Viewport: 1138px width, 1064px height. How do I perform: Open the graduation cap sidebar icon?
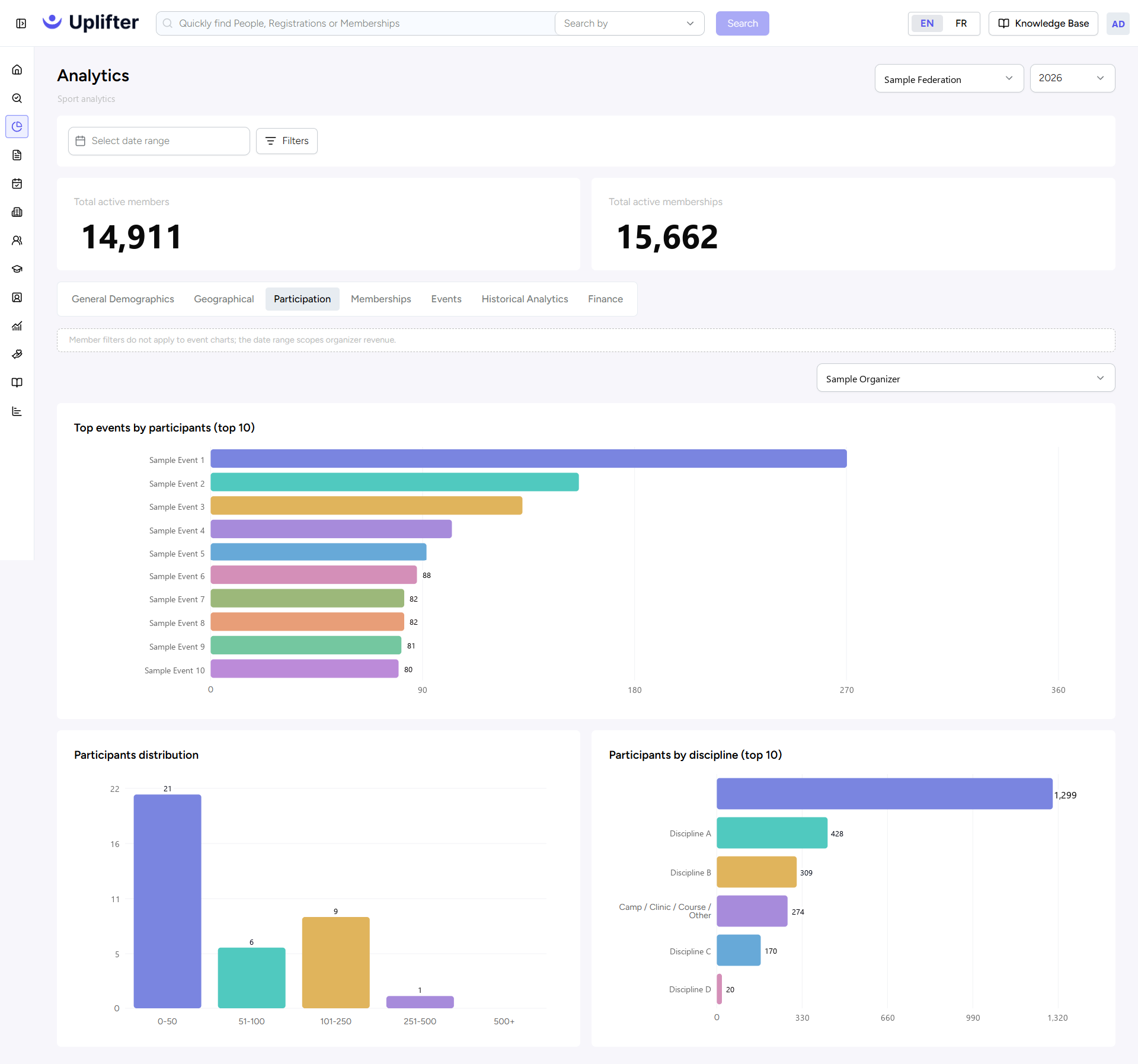coord(17,269)
